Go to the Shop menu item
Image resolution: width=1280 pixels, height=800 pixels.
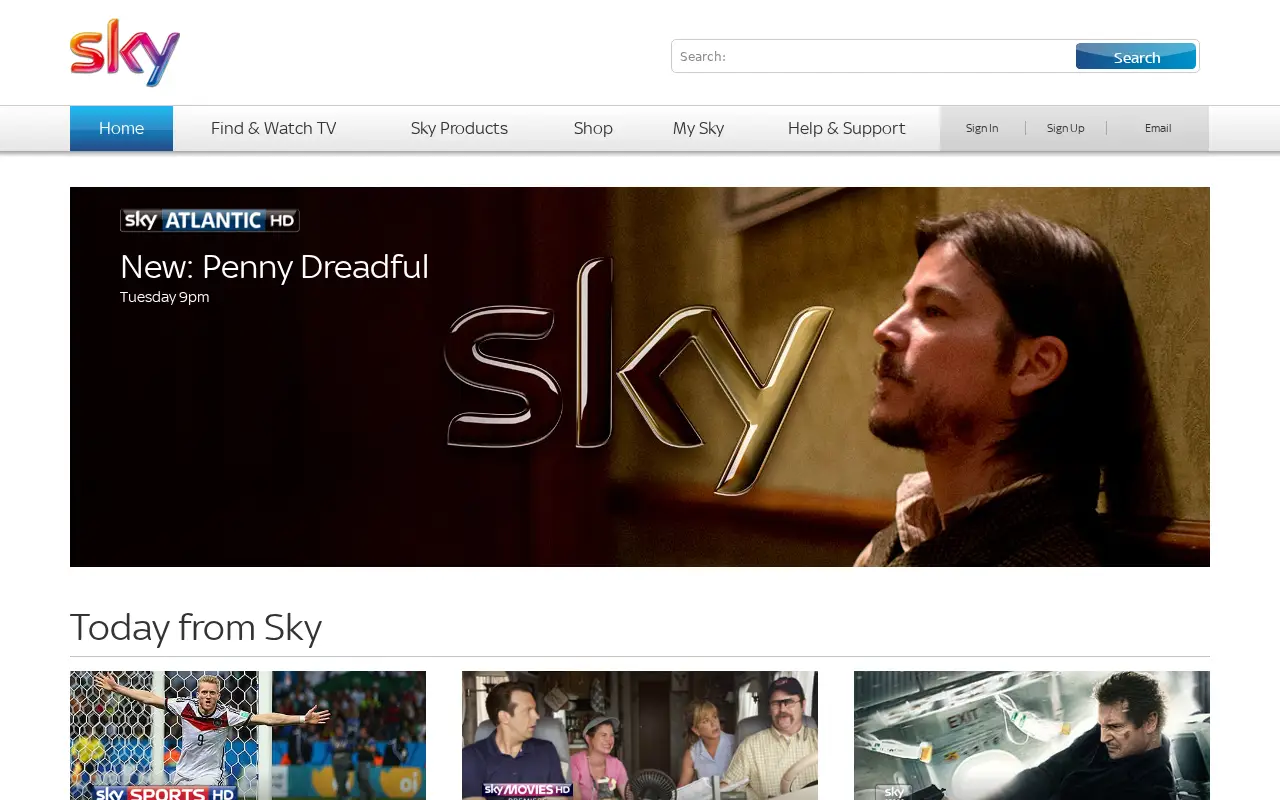593,128
